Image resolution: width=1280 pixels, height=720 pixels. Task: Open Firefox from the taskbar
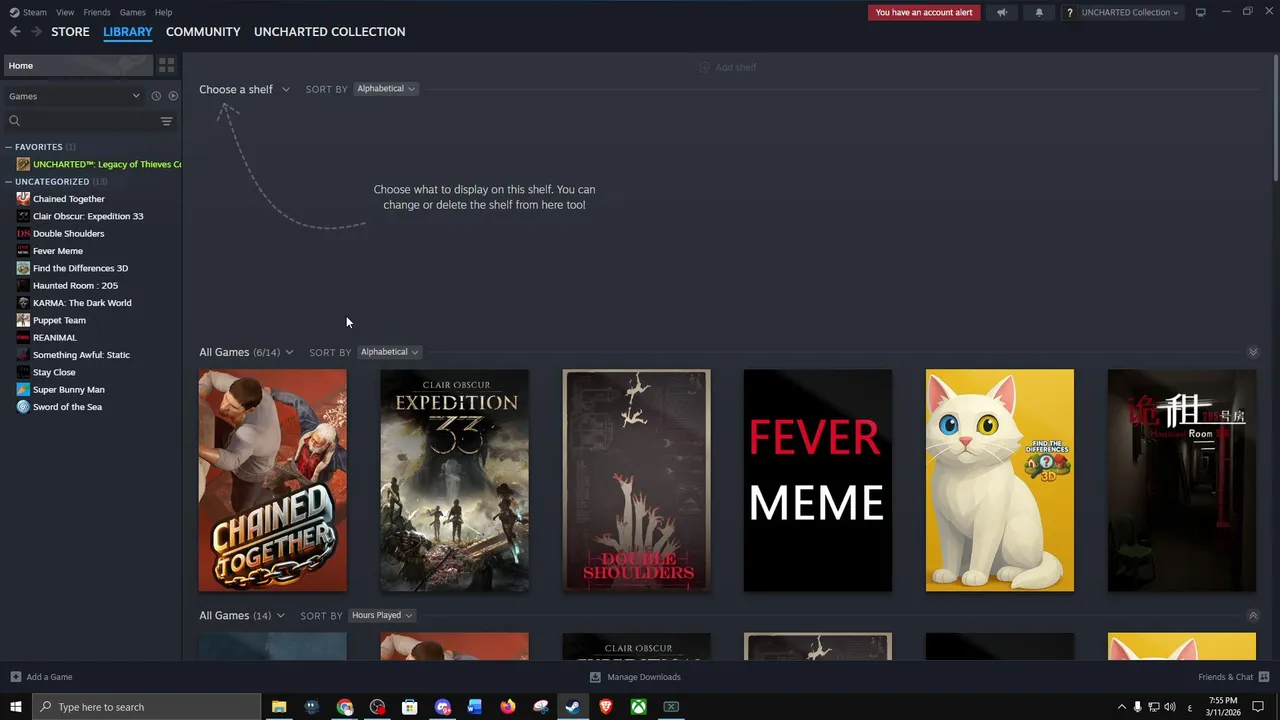(508, 707)
